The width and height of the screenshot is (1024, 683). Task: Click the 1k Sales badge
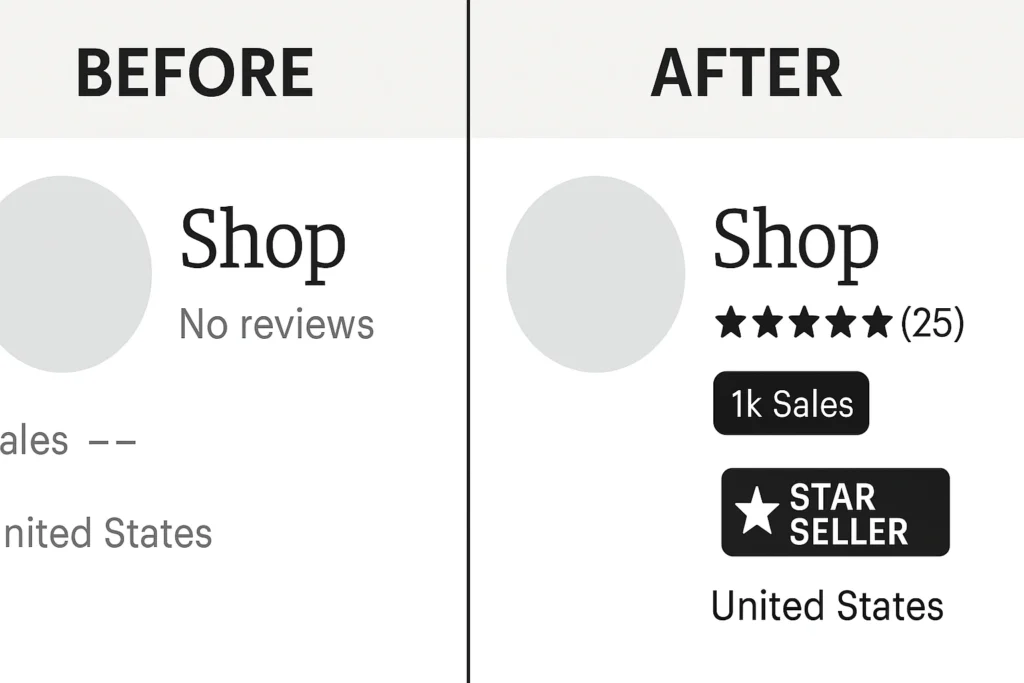(791, 404)
